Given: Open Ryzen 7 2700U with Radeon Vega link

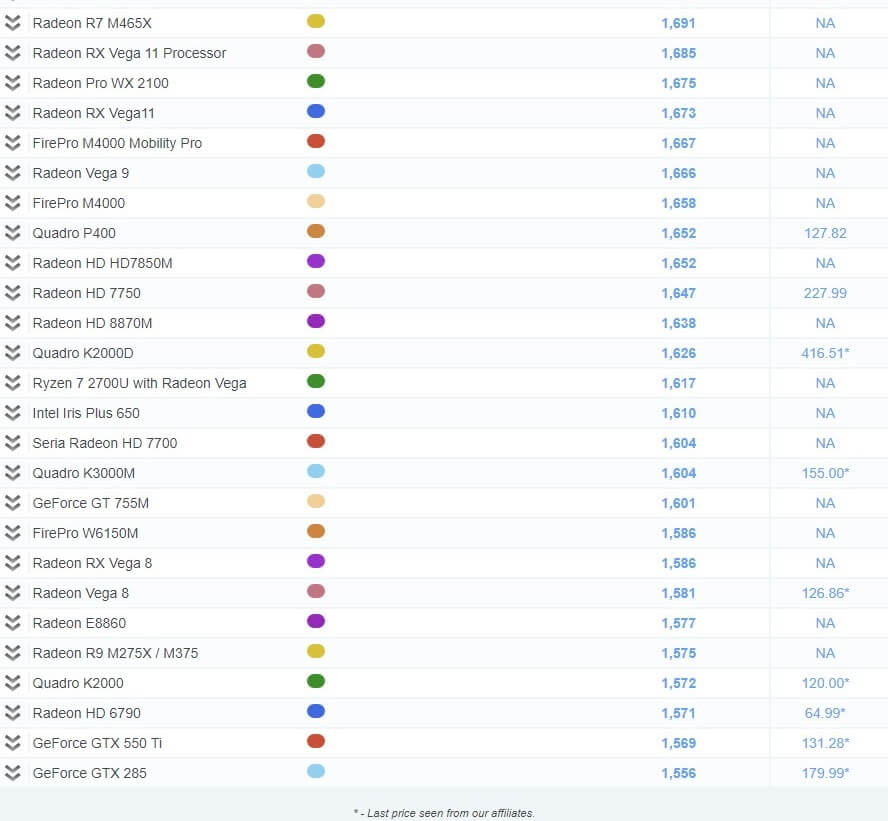Looking at the screenshot, I should tap(139, 383).
